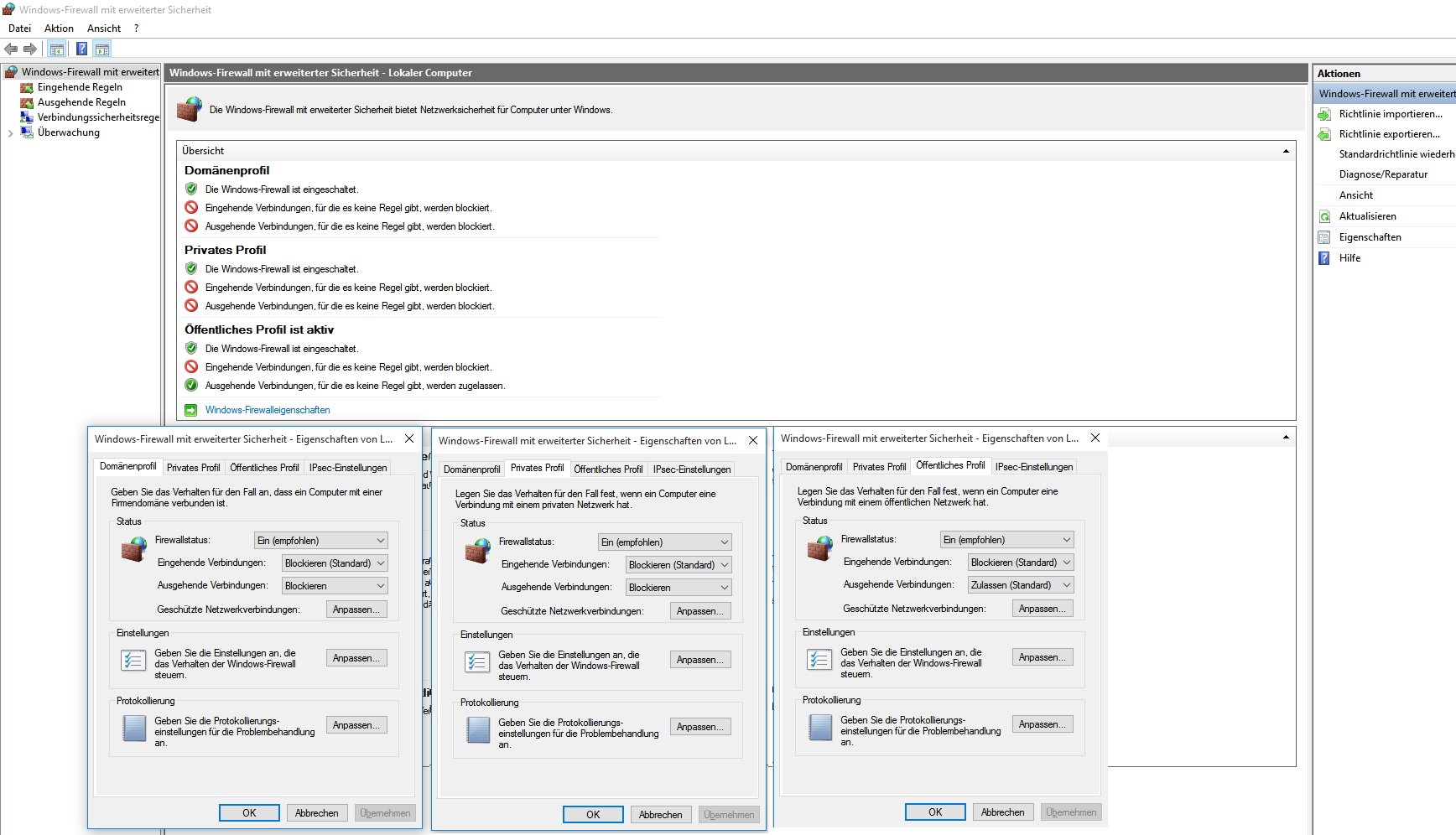The width and height of the screenshot is (1456, 835).
Task: Click Eigenschaften label in Aktionen pane
Action: 1370,237
